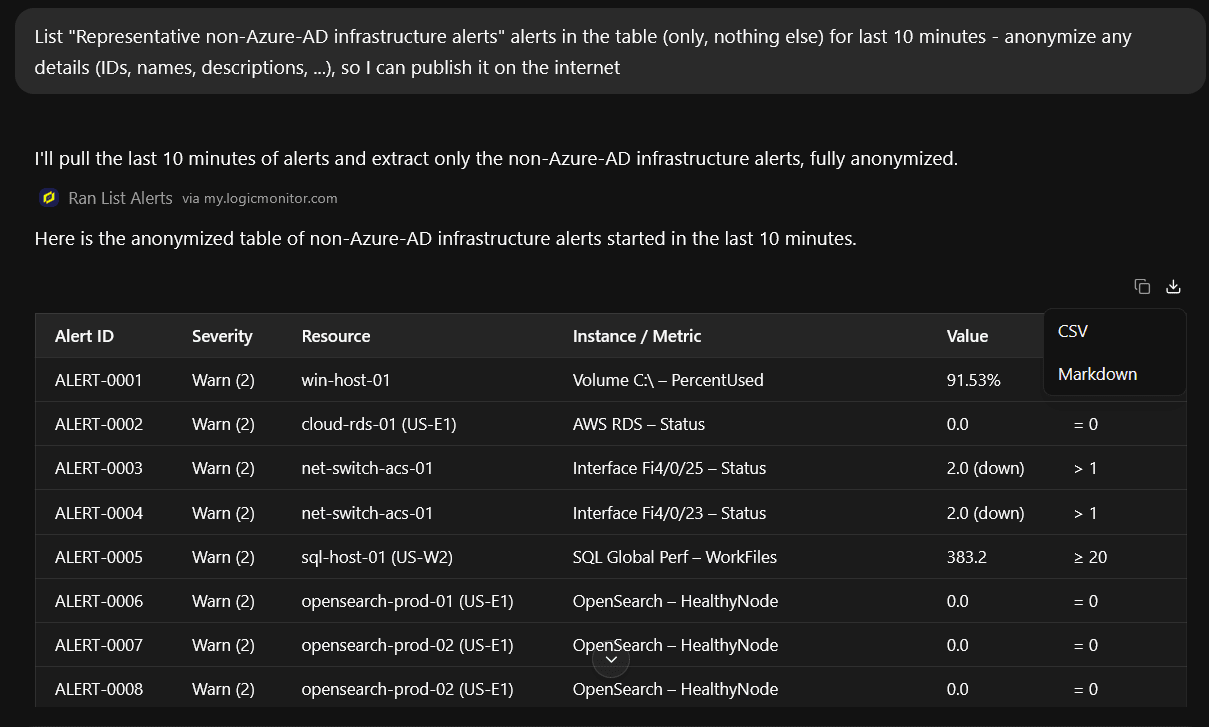
Task: Select cell ALERT-0001
Action: [x=99, y=380]
